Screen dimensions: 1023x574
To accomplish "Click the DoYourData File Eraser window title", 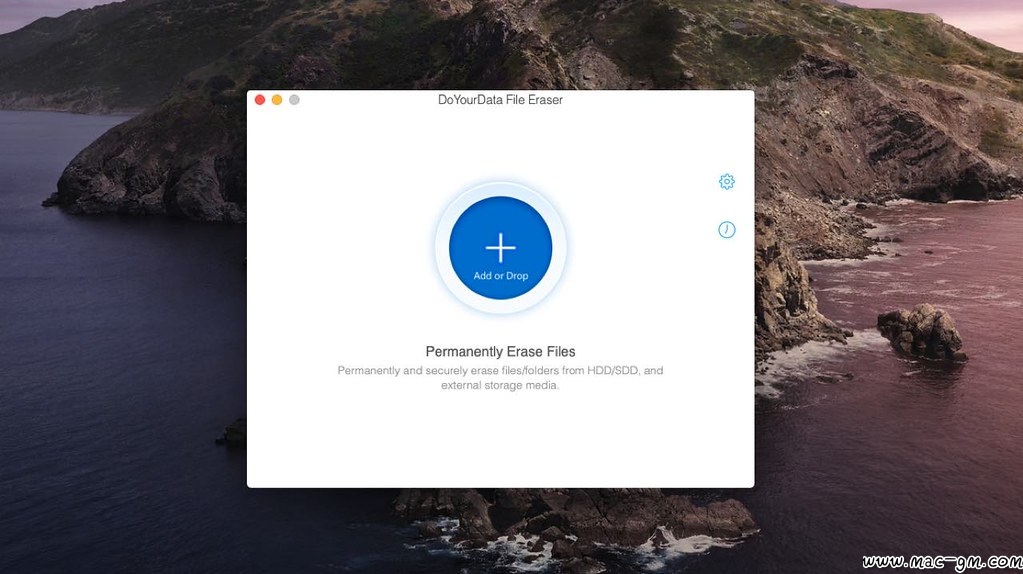I will (500, 100).
